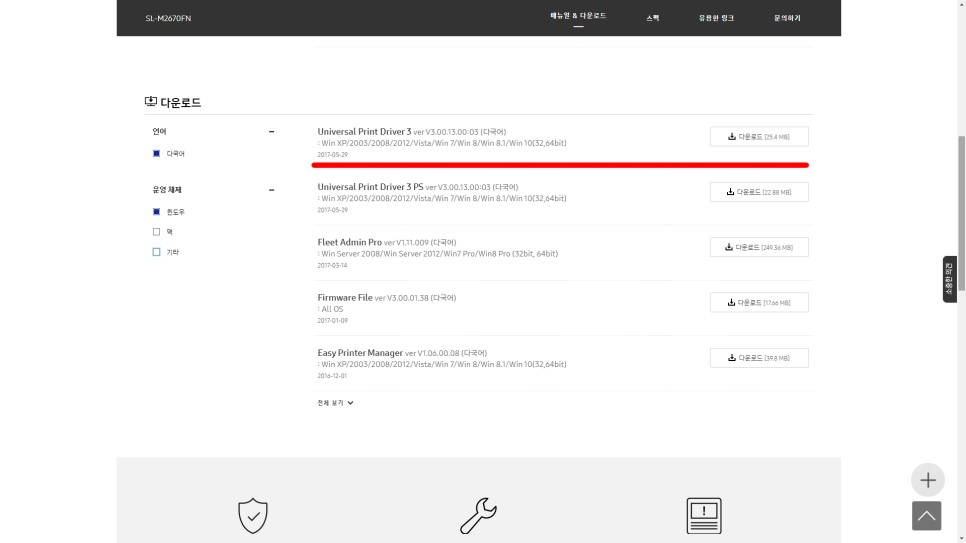Download Universal Print Driver 3 (25.4 MB)
Screen dimensions: 966x543
tap(759, 137)
